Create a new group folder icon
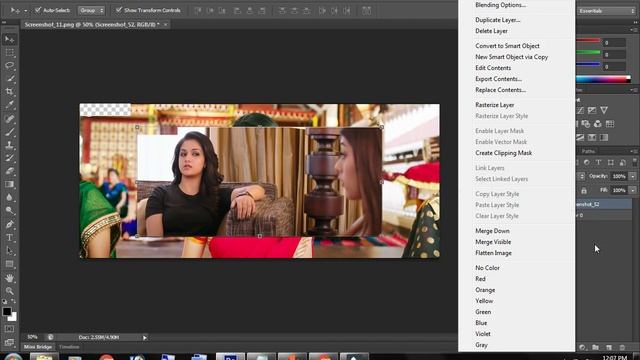Image resolution: width=640 pixels, height=360 pixels. pyautogui.click(x=596, y=347)
